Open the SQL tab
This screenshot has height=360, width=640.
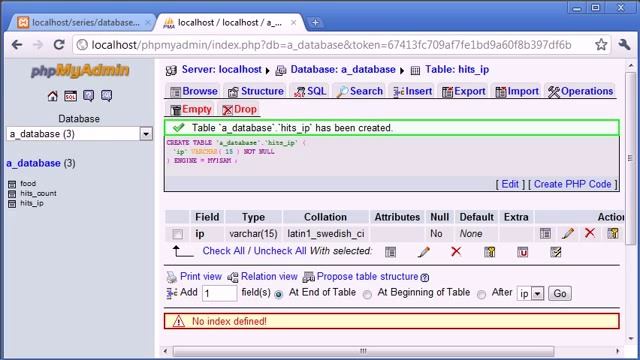pos(310,91)
